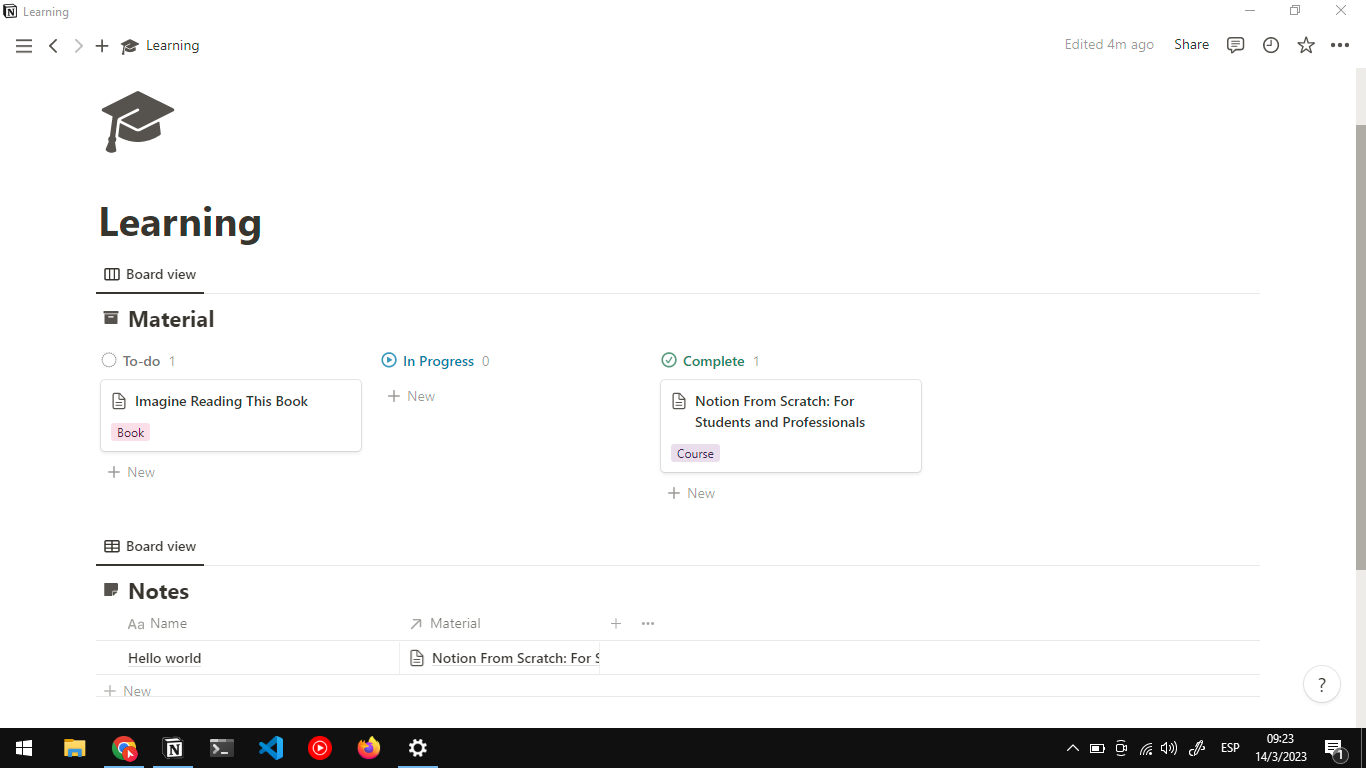Click the Learning page title
The width and height of the screenshot is (1366, 768).
click(180, 222)
